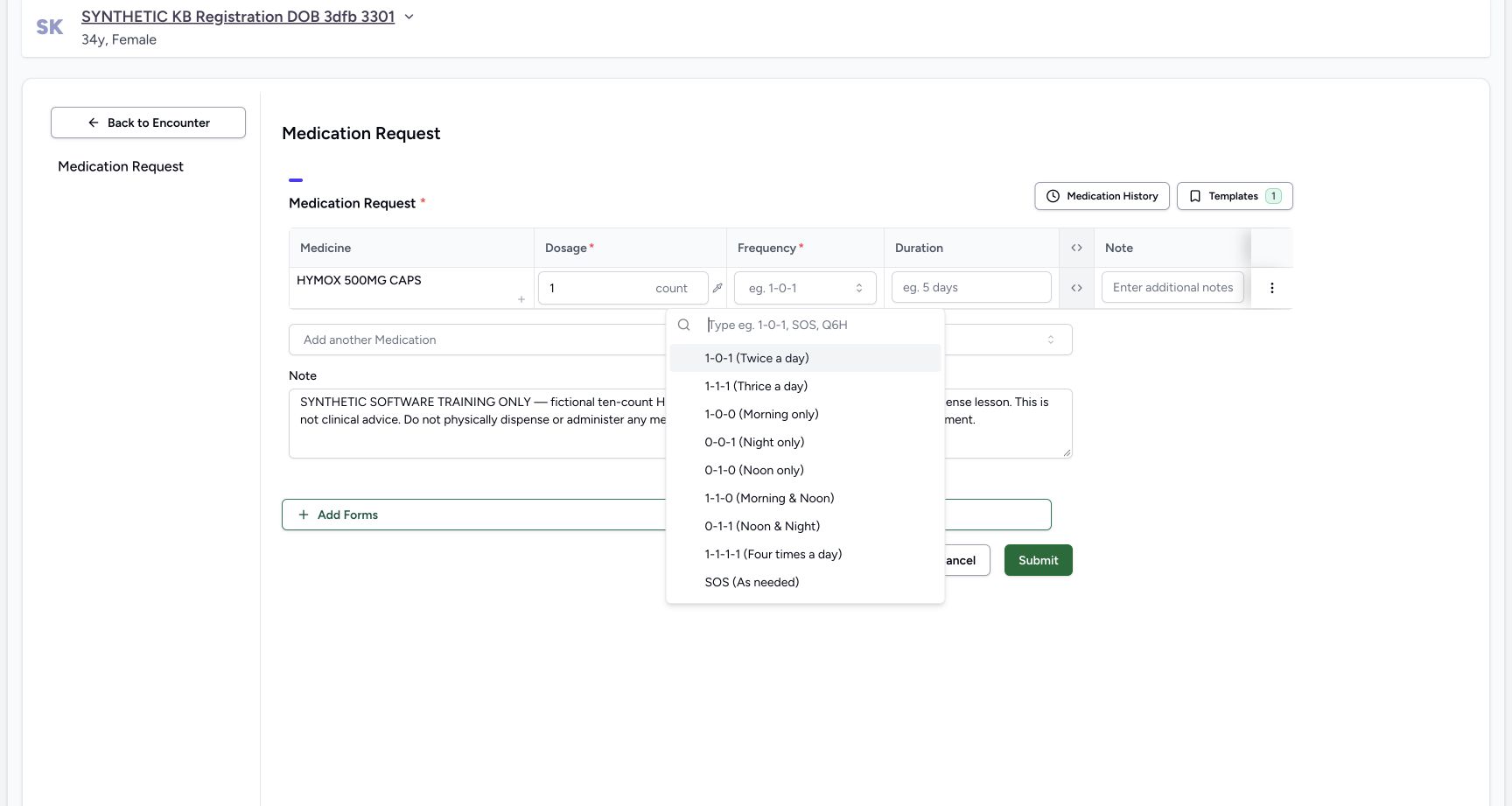Select 1-0-1 (Twice a day)
The height and width of the screenshot is (806, 1512).
pyautogui.click(x=805, y=358)
